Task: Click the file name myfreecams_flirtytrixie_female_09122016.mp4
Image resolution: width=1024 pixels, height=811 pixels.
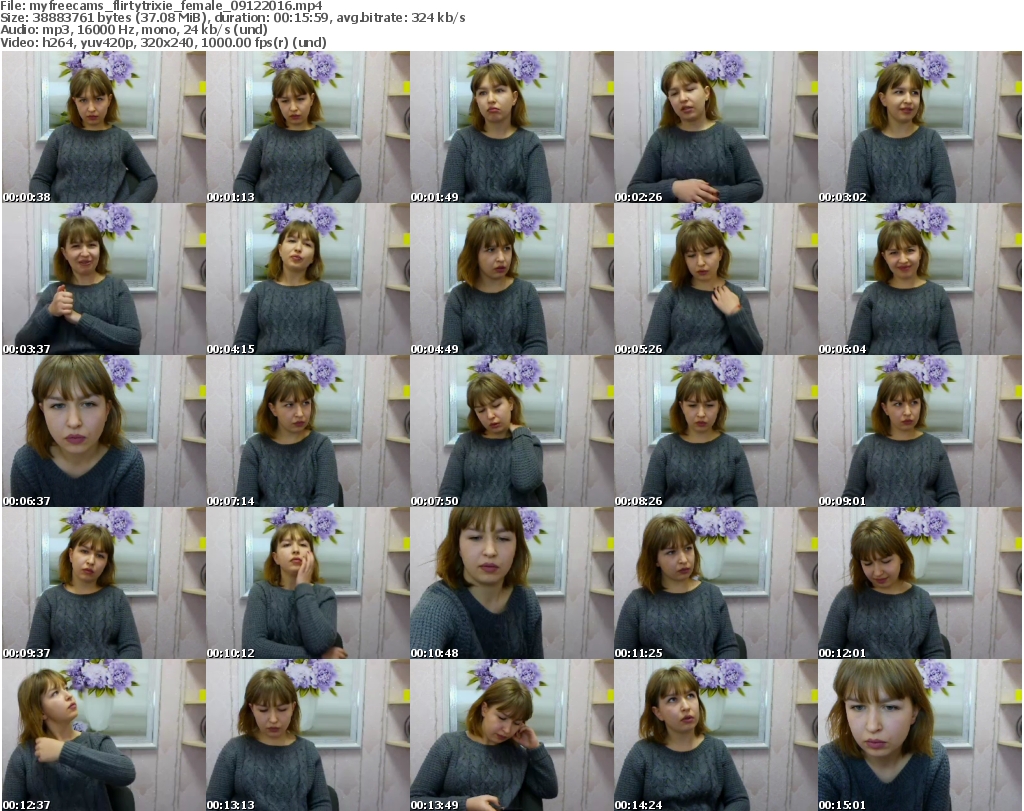Action: pyautogui.click(x=176, y=6)
